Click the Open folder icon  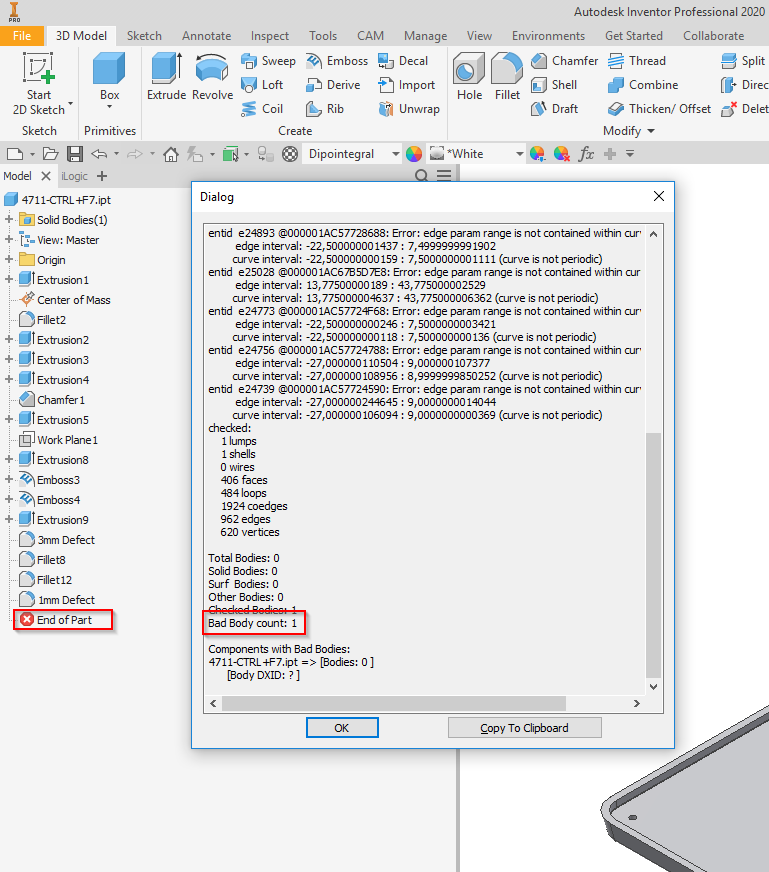click(x=51, y=154)
